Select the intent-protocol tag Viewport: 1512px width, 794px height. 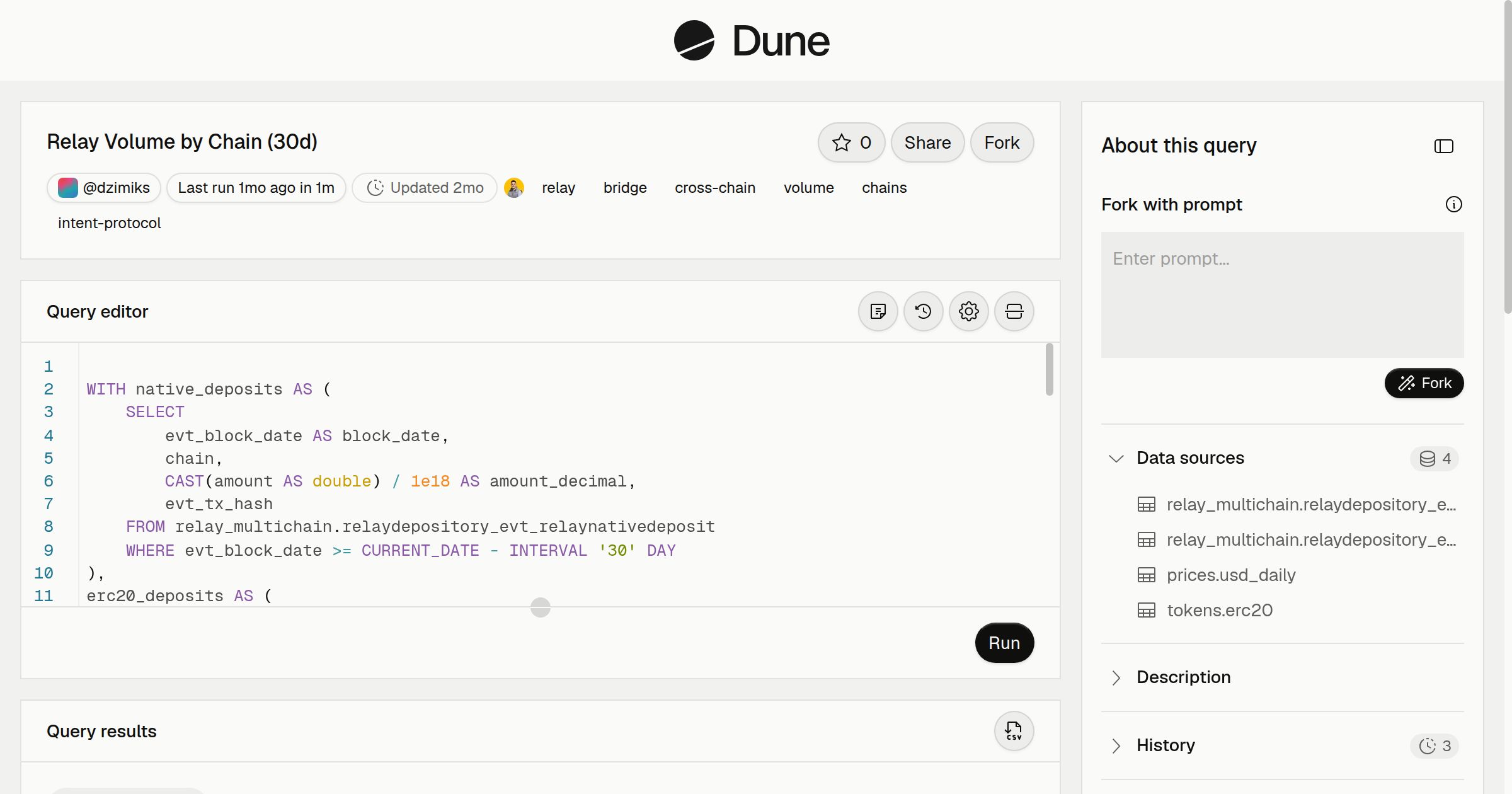tap(109, 223)
